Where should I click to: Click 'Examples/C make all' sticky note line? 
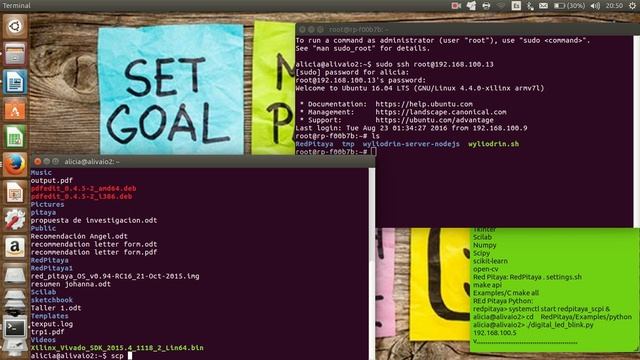coord(506,293)
